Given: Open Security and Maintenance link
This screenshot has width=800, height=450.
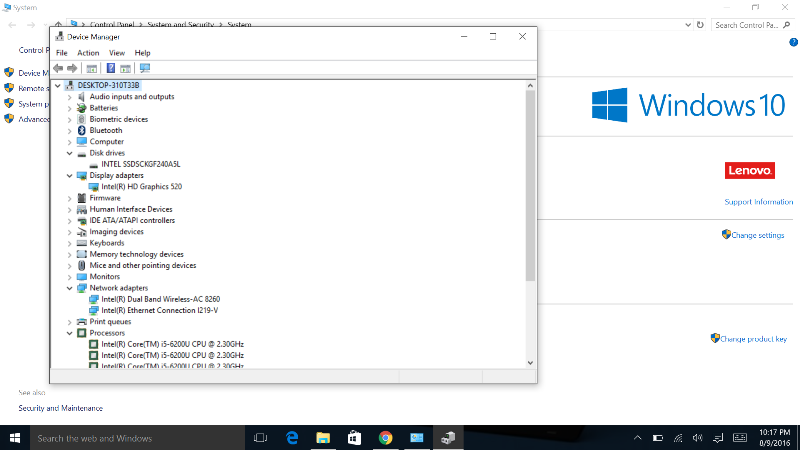Looking at the screenshot, I should pyautogui.click(x=61, y=408).
